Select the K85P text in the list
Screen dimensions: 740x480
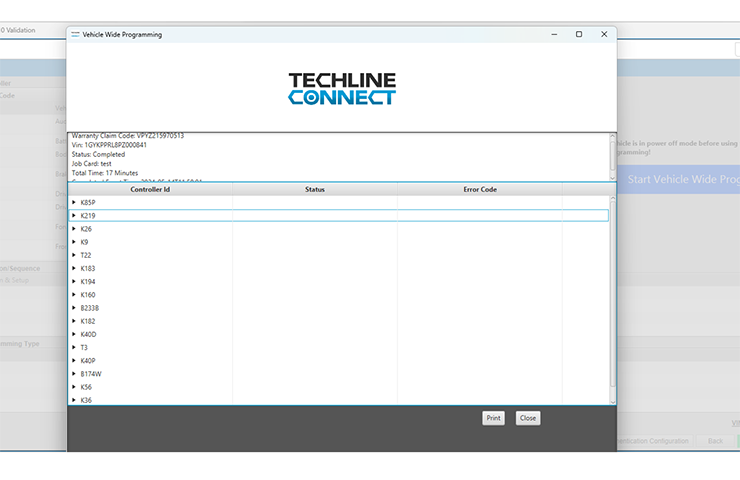coord(88,202)
